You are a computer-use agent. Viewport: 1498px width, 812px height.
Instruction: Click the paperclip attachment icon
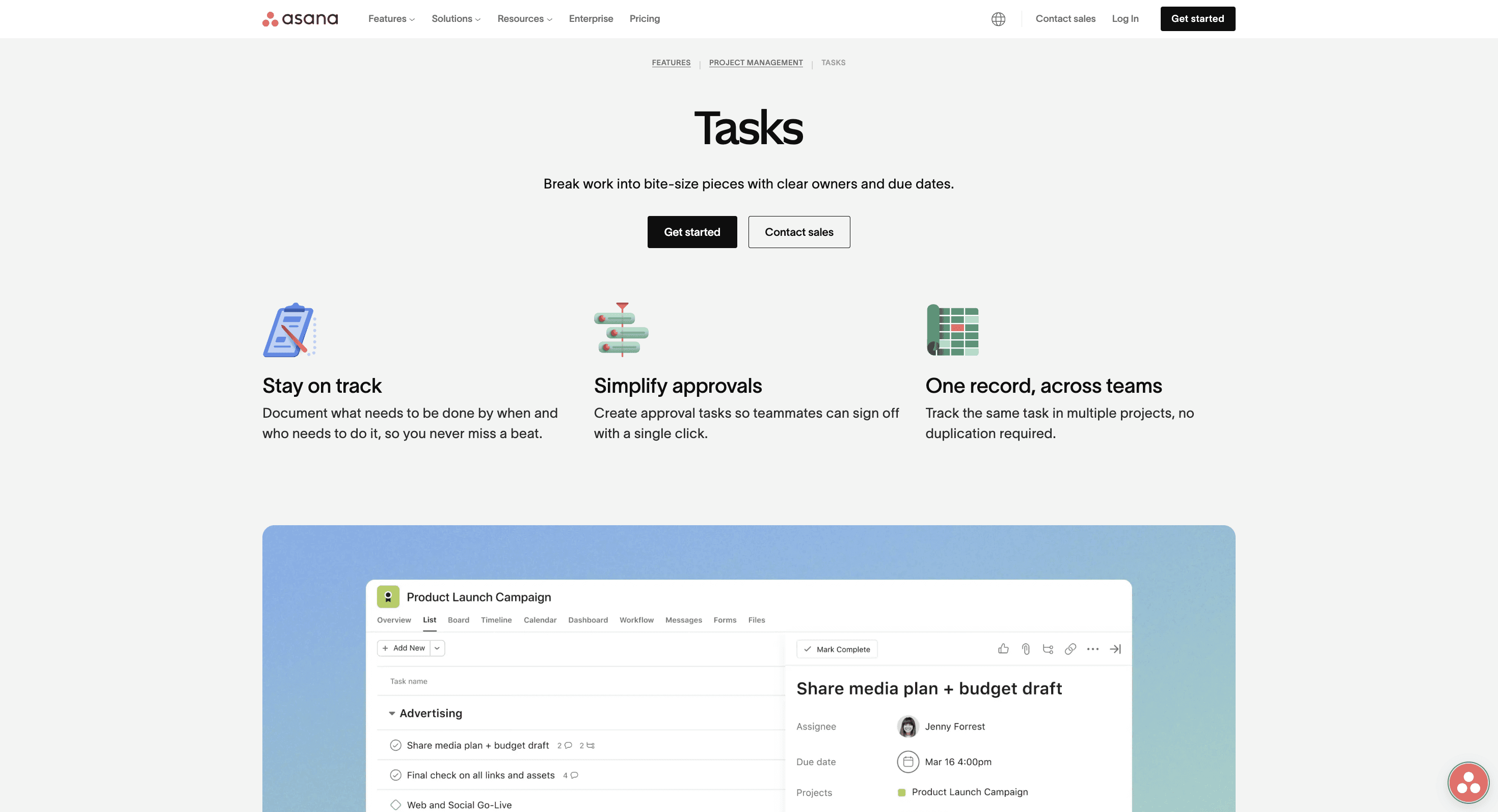(1026, 648)
